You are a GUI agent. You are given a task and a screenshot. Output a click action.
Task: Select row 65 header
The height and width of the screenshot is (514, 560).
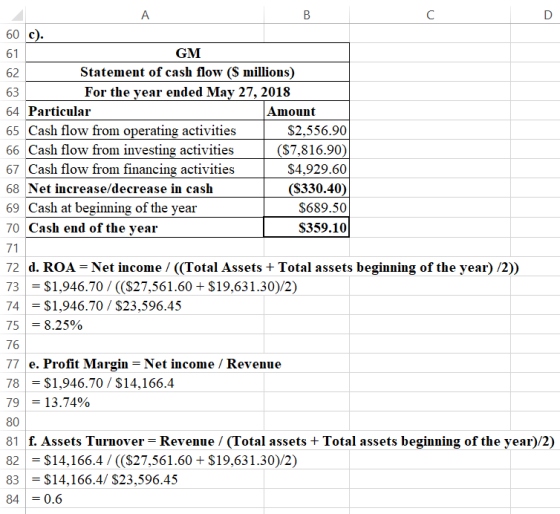coord(13,130)
